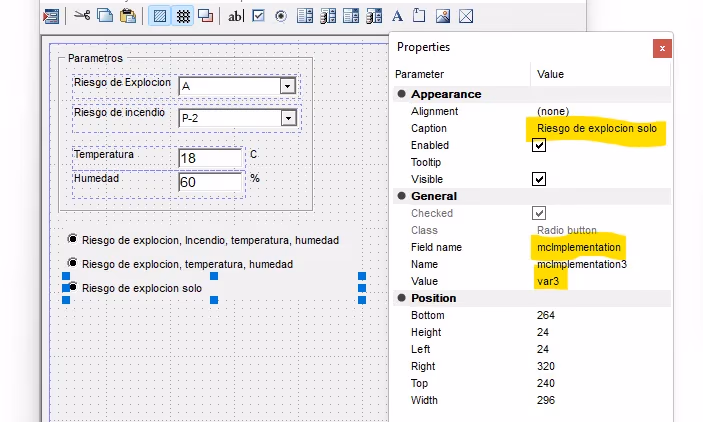Toggle the Visible property checkbox
Image resolution: width=703 pixels, height=422 pixels.
click(539, 179)
